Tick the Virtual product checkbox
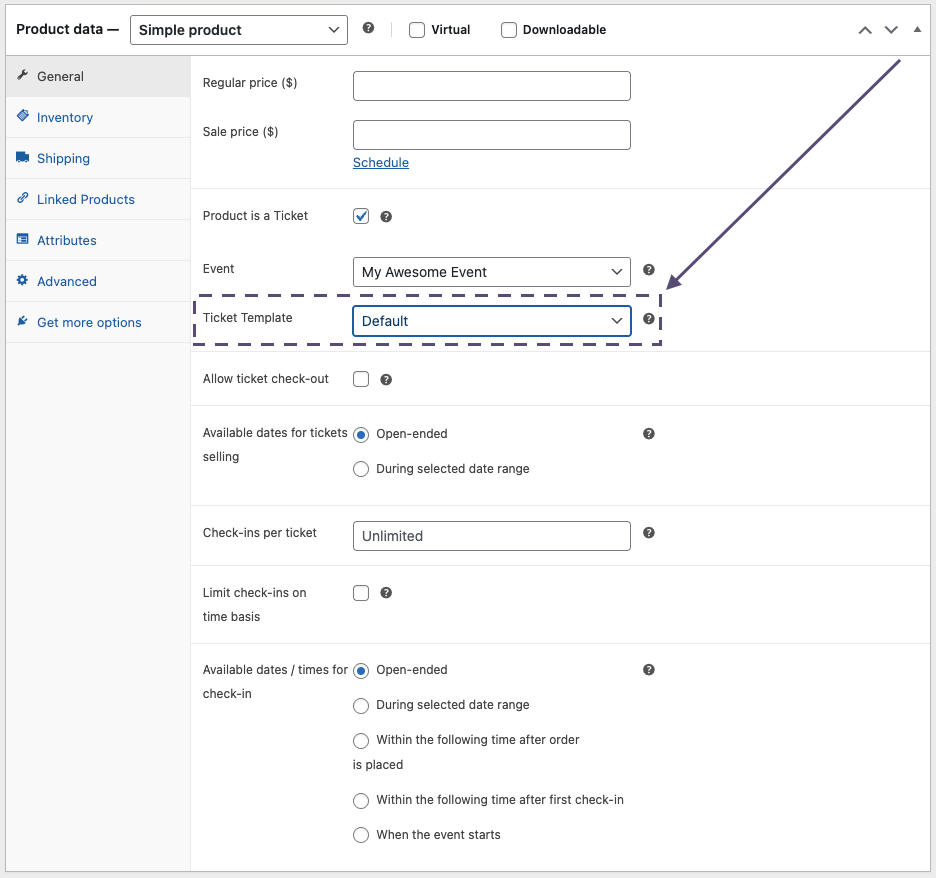The width and height of the screenshot is (936, 878). point(417,30)
